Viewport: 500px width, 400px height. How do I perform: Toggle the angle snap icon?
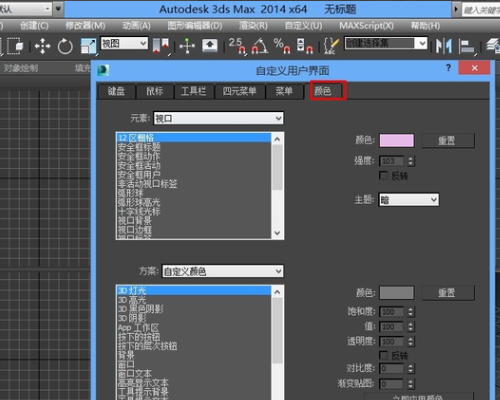(260, 46)
